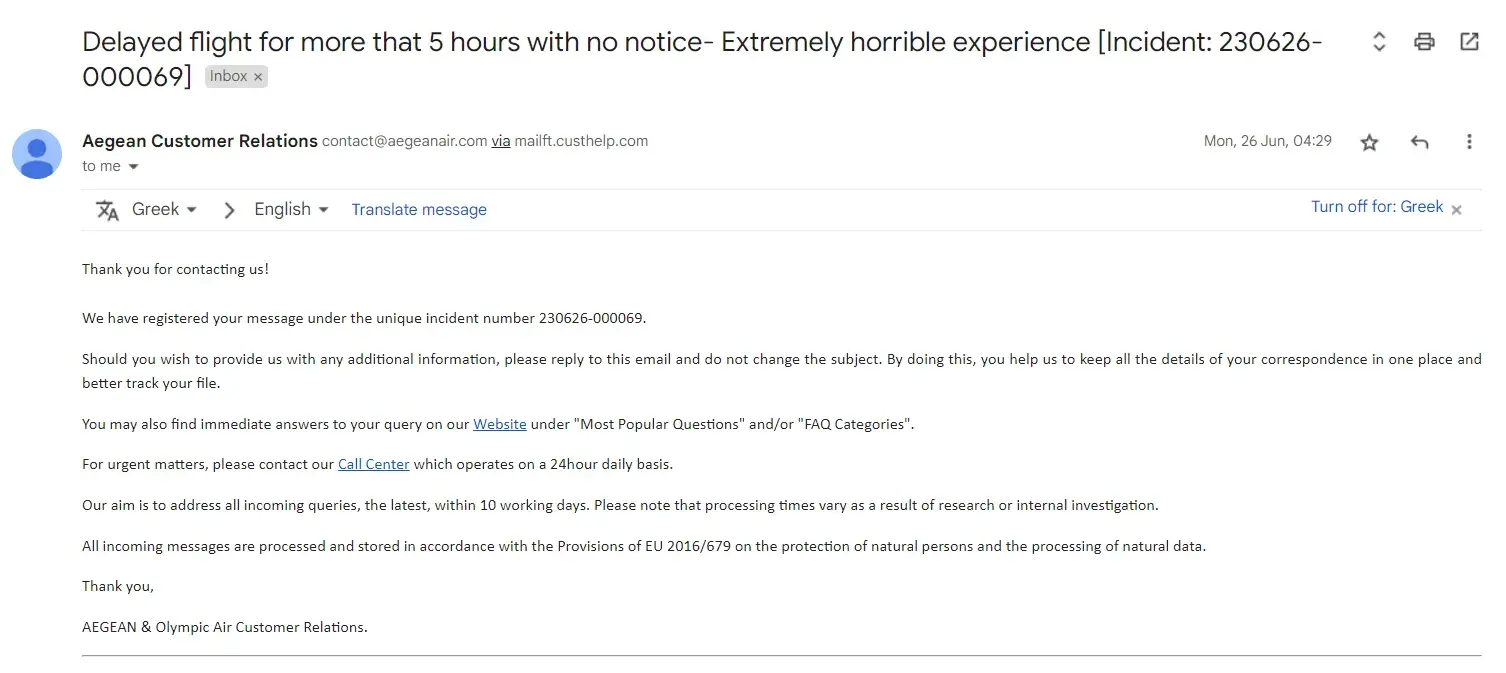Click the reply arrow icon
Viewport: 1506px width, 673px height.
coord(1419,142)
